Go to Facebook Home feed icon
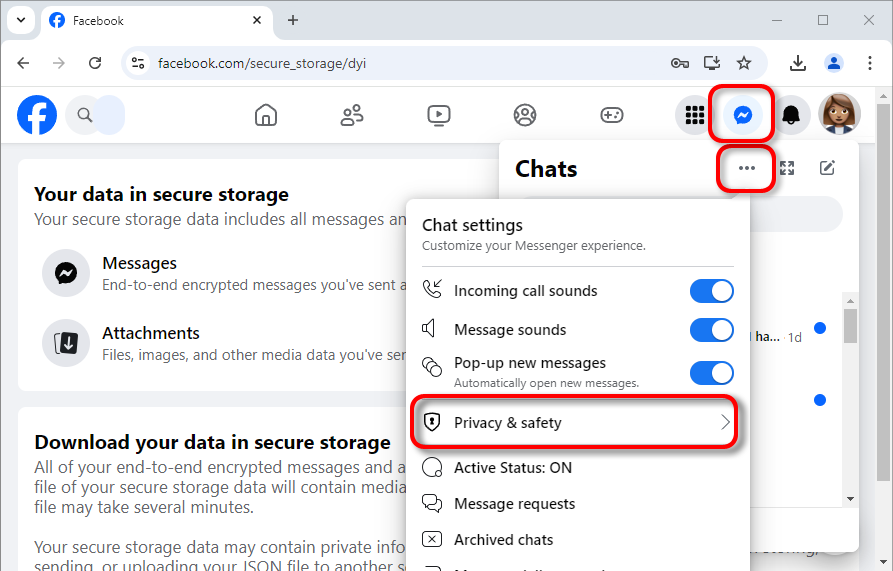The image size is (893, 571). pos(266,115)
